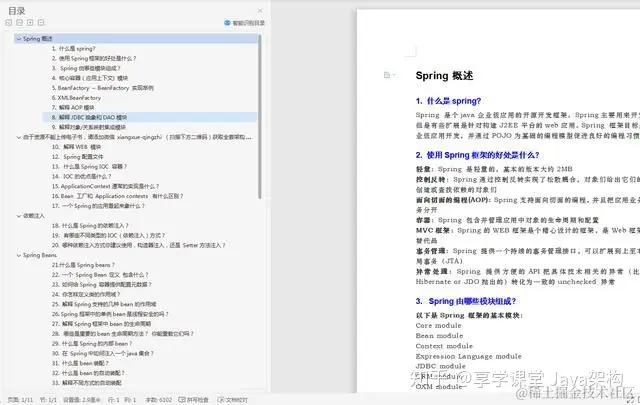The width and height of the screenshot is (640, 405).
Task: Collapse the section starting 由于资源不能上传电子书
Action: tap(18, 137)
